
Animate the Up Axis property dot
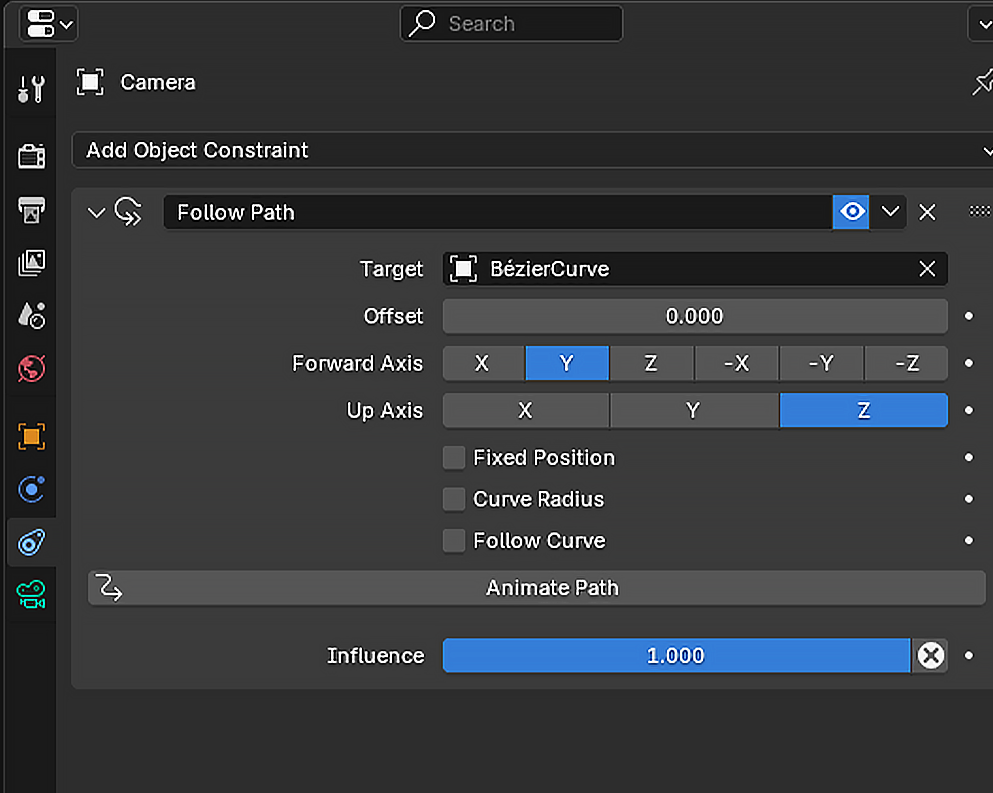point(968,410)
